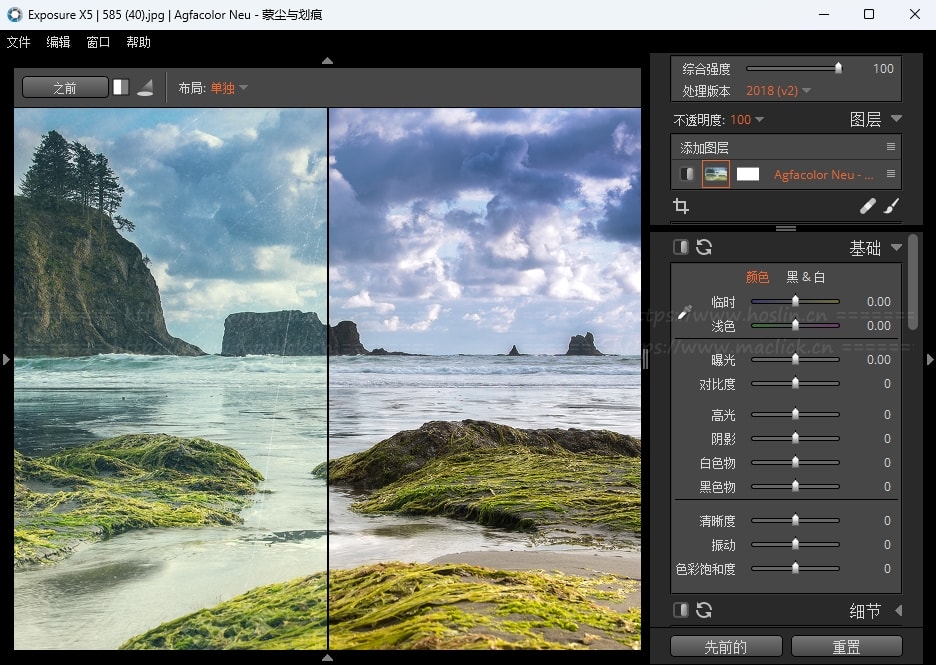The height and width of the screenshot is (665, 936).
Task: Click the 之前 button
Action: tap(65, 87)
